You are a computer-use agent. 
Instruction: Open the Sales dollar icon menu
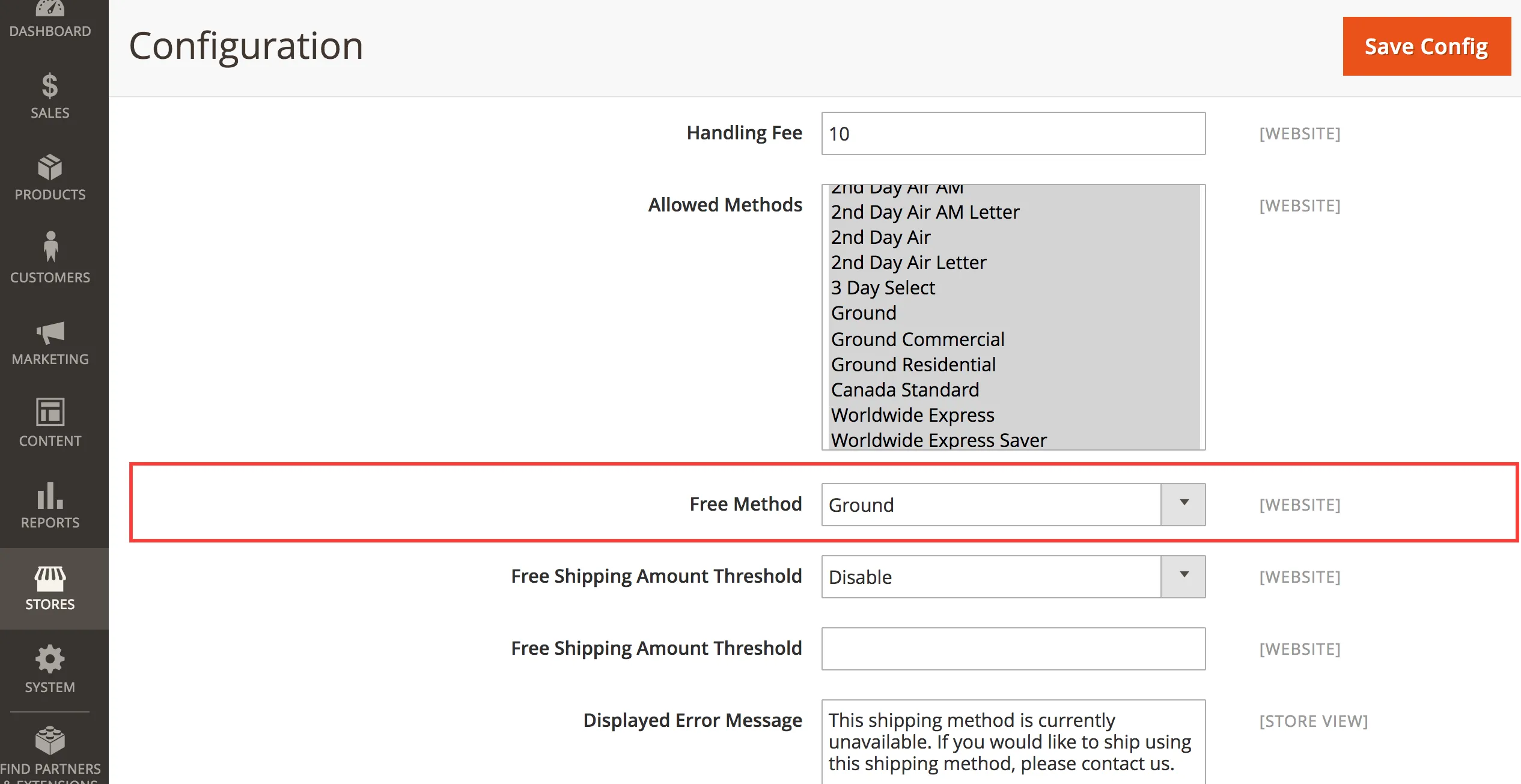50,86
